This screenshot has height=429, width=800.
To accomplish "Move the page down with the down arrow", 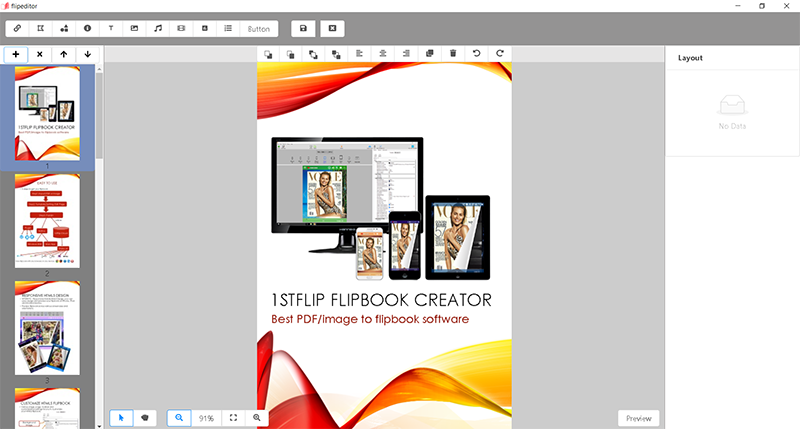I will pos(88,54).
